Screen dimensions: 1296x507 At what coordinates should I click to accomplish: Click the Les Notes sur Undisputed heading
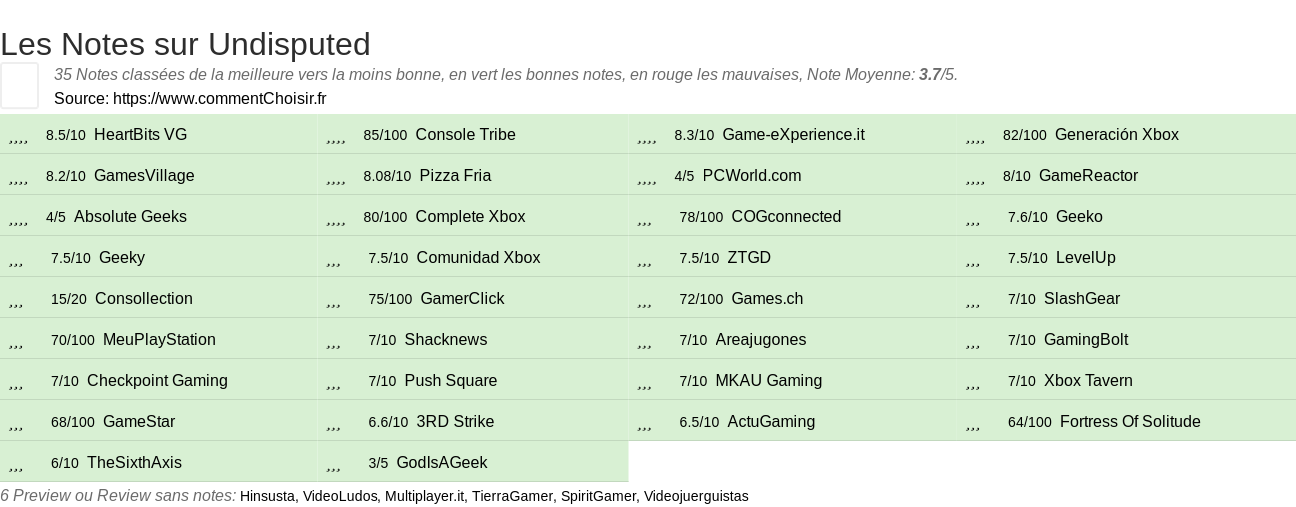pos(185,44)
